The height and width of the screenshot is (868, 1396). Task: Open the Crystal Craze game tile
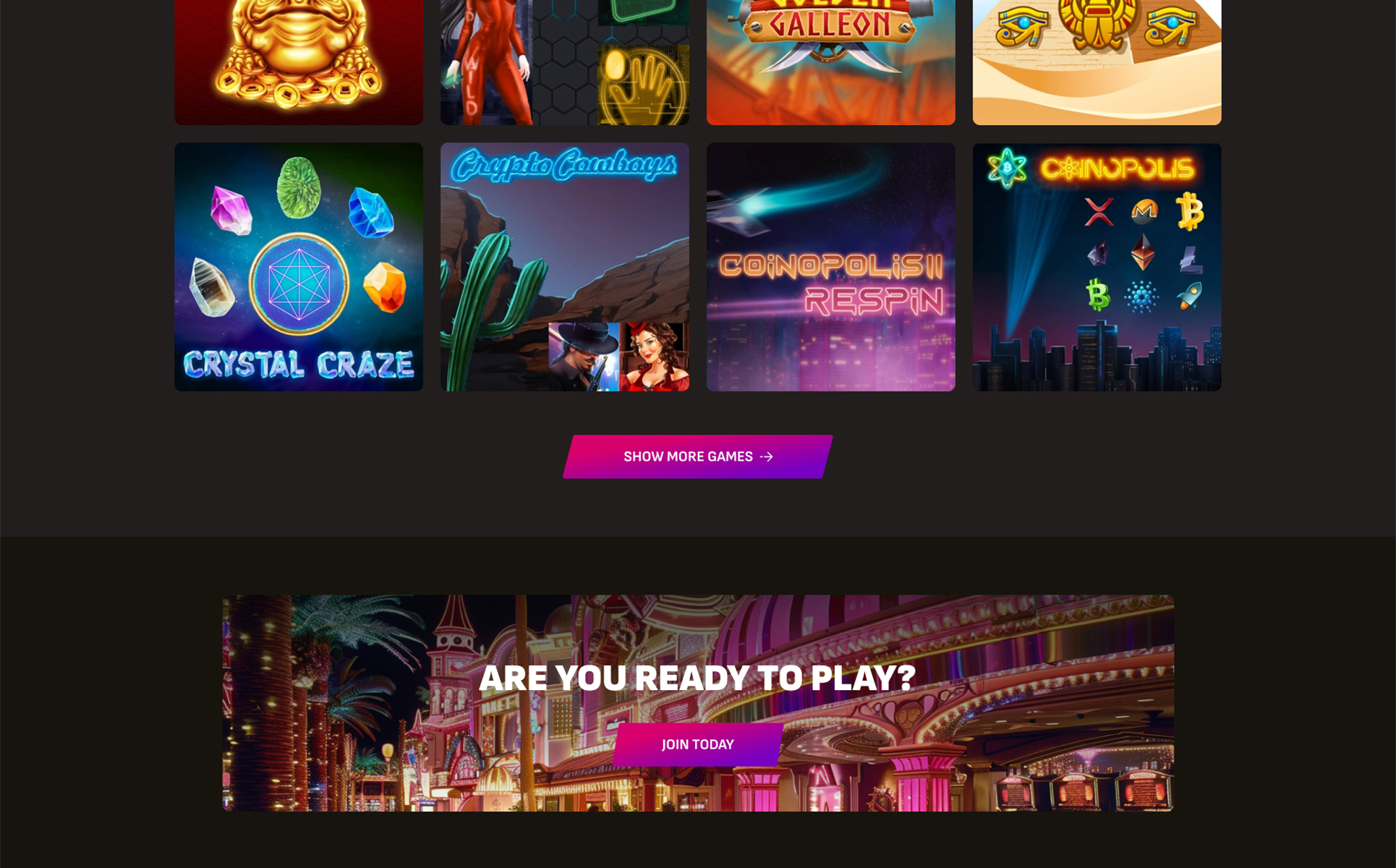pos(299,267)
